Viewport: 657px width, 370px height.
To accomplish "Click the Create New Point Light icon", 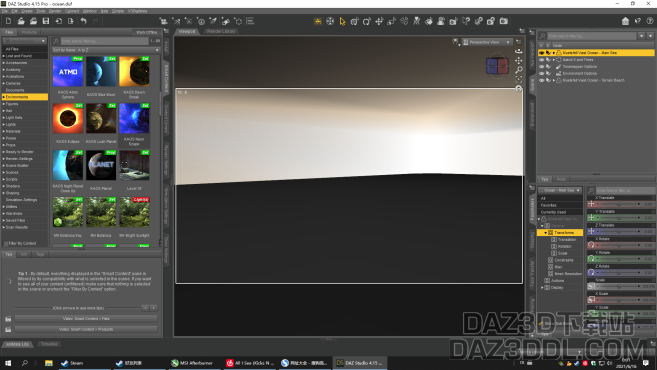I will click(189, 21).
